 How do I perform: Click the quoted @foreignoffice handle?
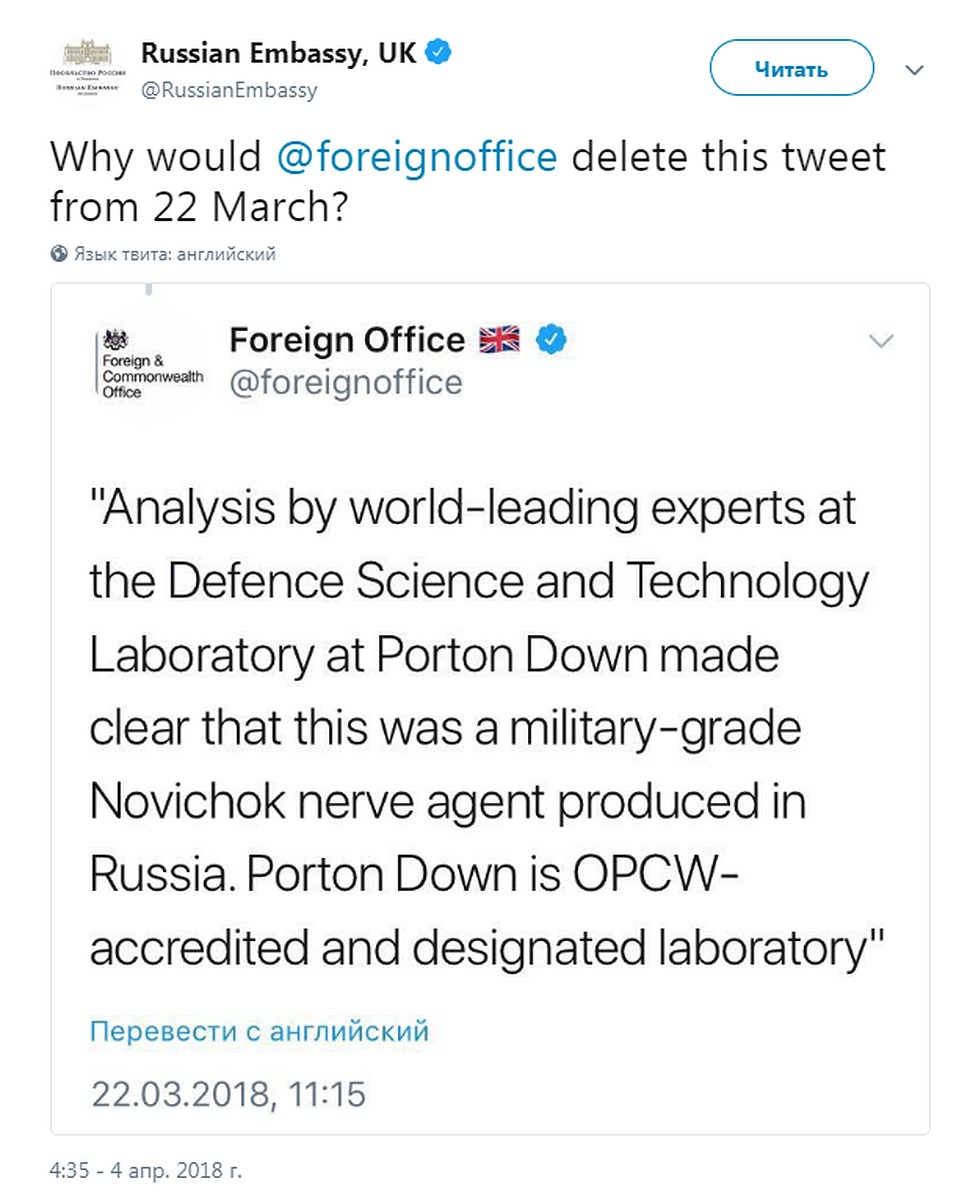346,382
